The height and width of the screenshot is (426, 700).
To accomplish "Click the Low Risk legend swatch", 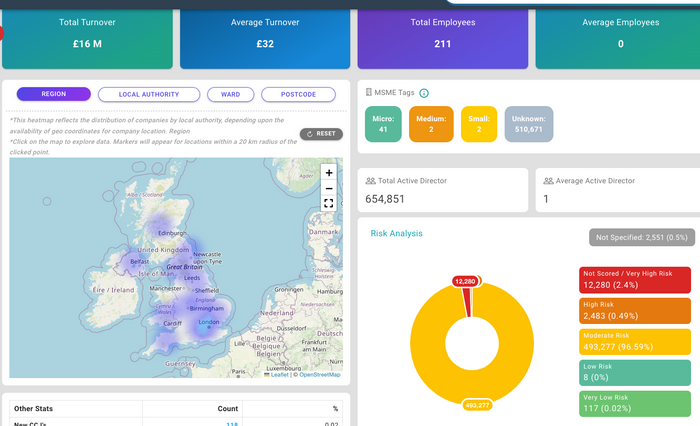I will (634, 373).
